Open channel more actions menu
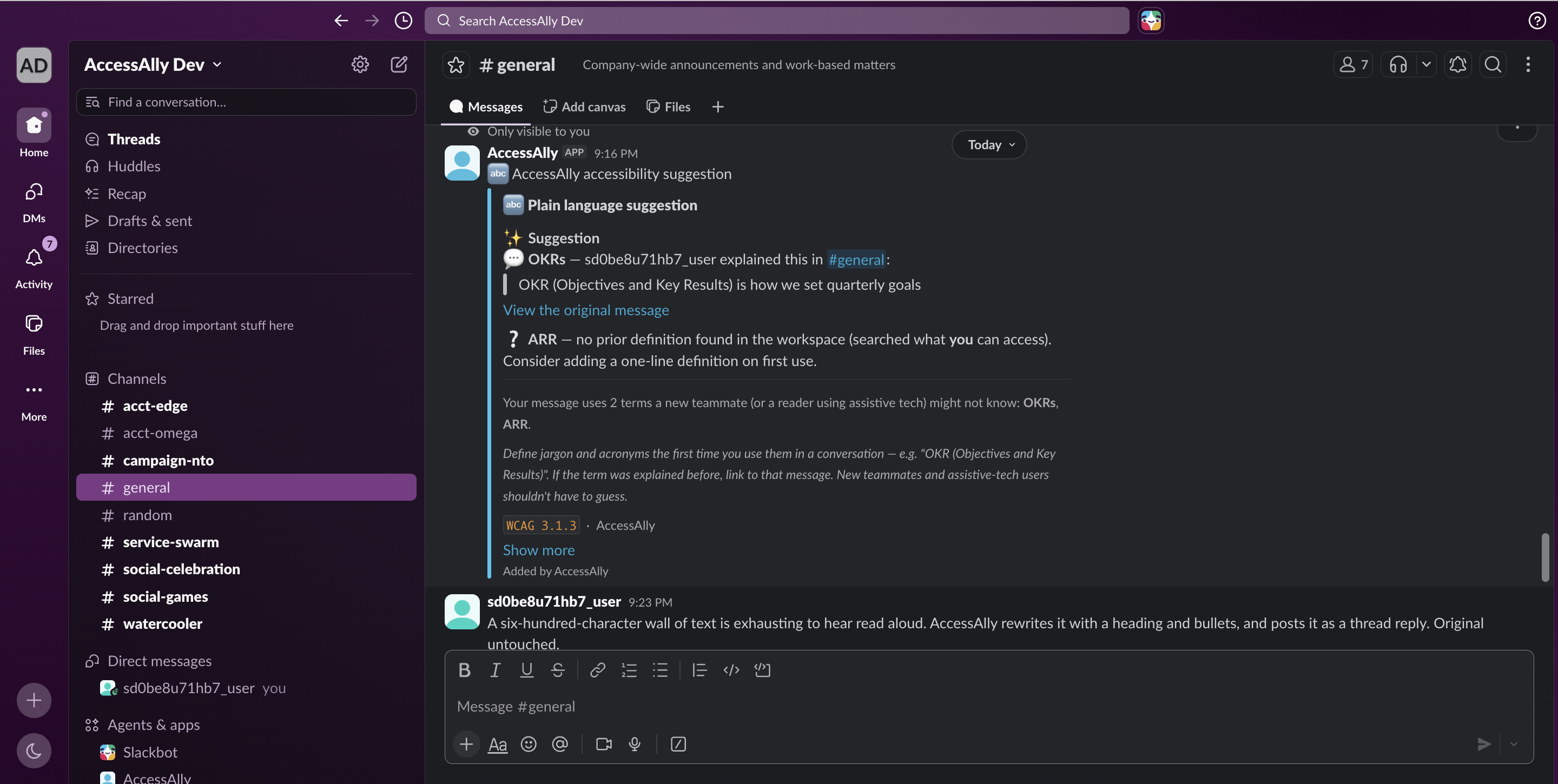 click(x=1528, y=64)
